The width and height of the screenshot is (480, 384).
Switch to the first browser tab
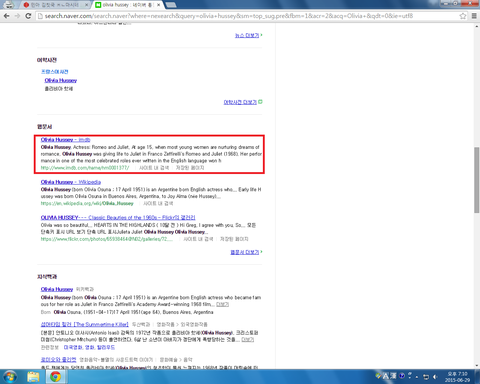coord(55,5)
